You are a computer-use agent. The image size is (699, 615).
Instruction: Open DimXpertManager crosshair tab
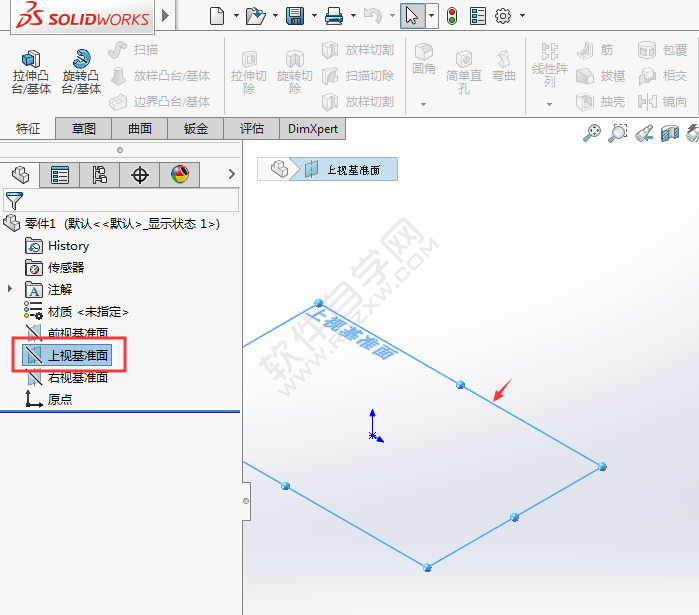click(140, 175)
